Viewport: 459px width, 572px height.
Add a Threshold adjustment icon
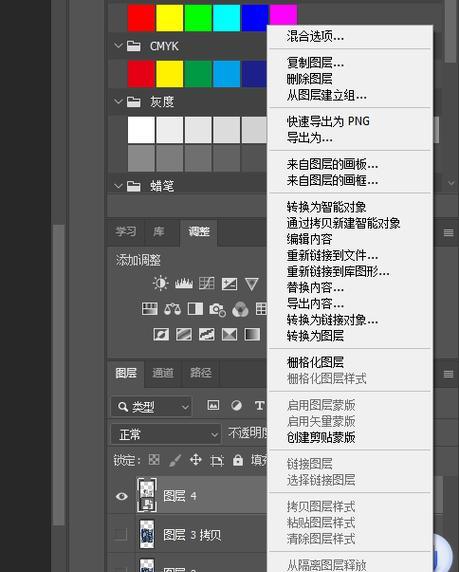click(x=207, y=334)
